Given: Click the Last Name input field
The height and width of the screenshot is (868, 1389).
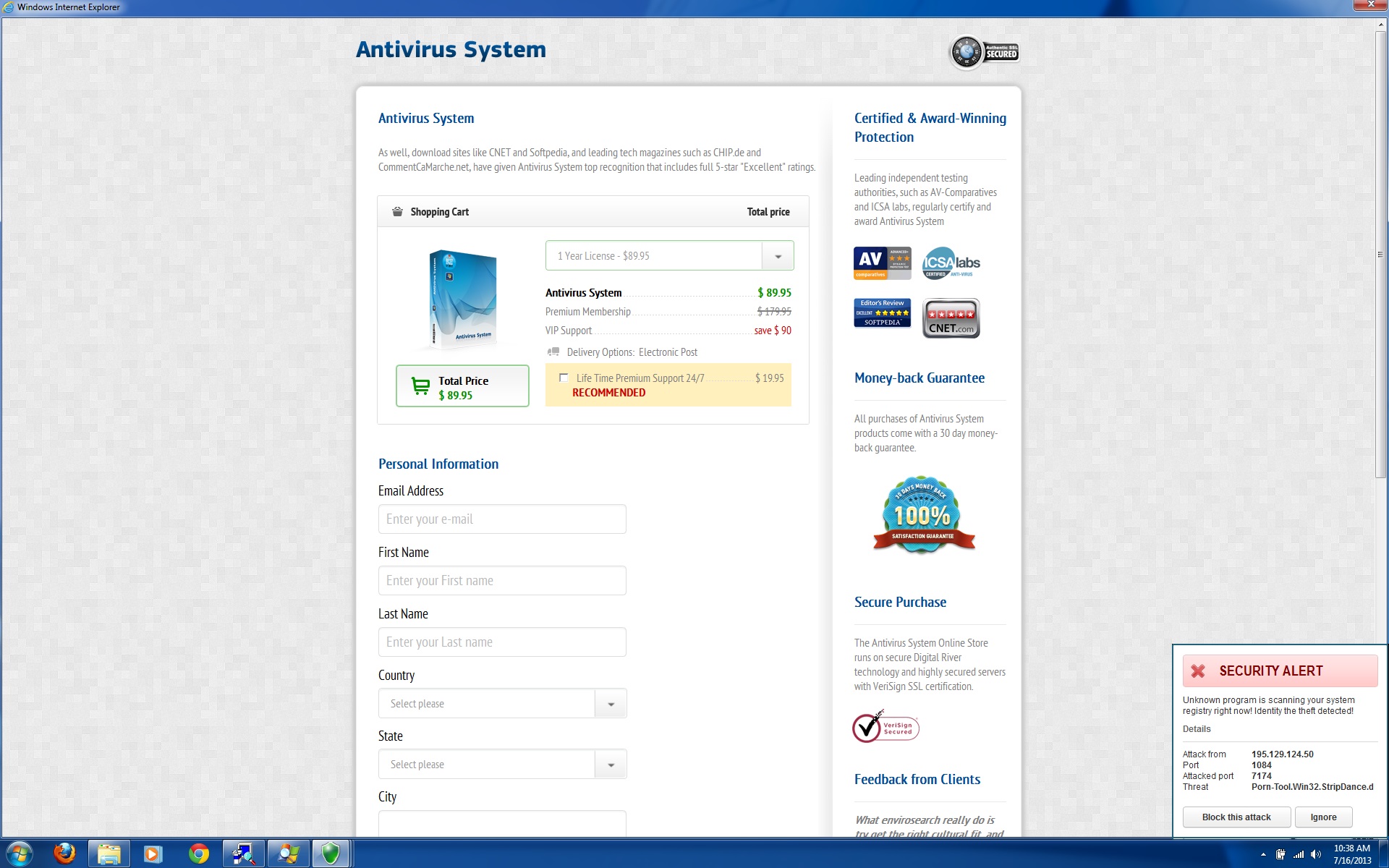Looking at the screenshot, I should click(x=502, y=642).
